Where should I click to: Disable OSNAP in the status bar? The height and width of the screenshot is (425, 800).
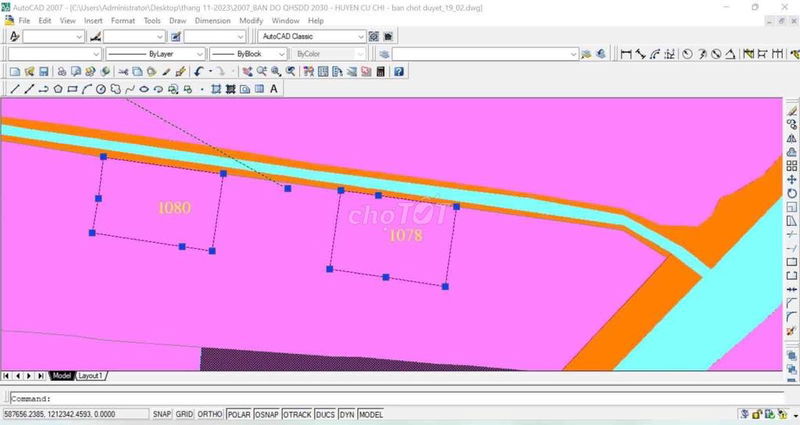pos(267,414)
